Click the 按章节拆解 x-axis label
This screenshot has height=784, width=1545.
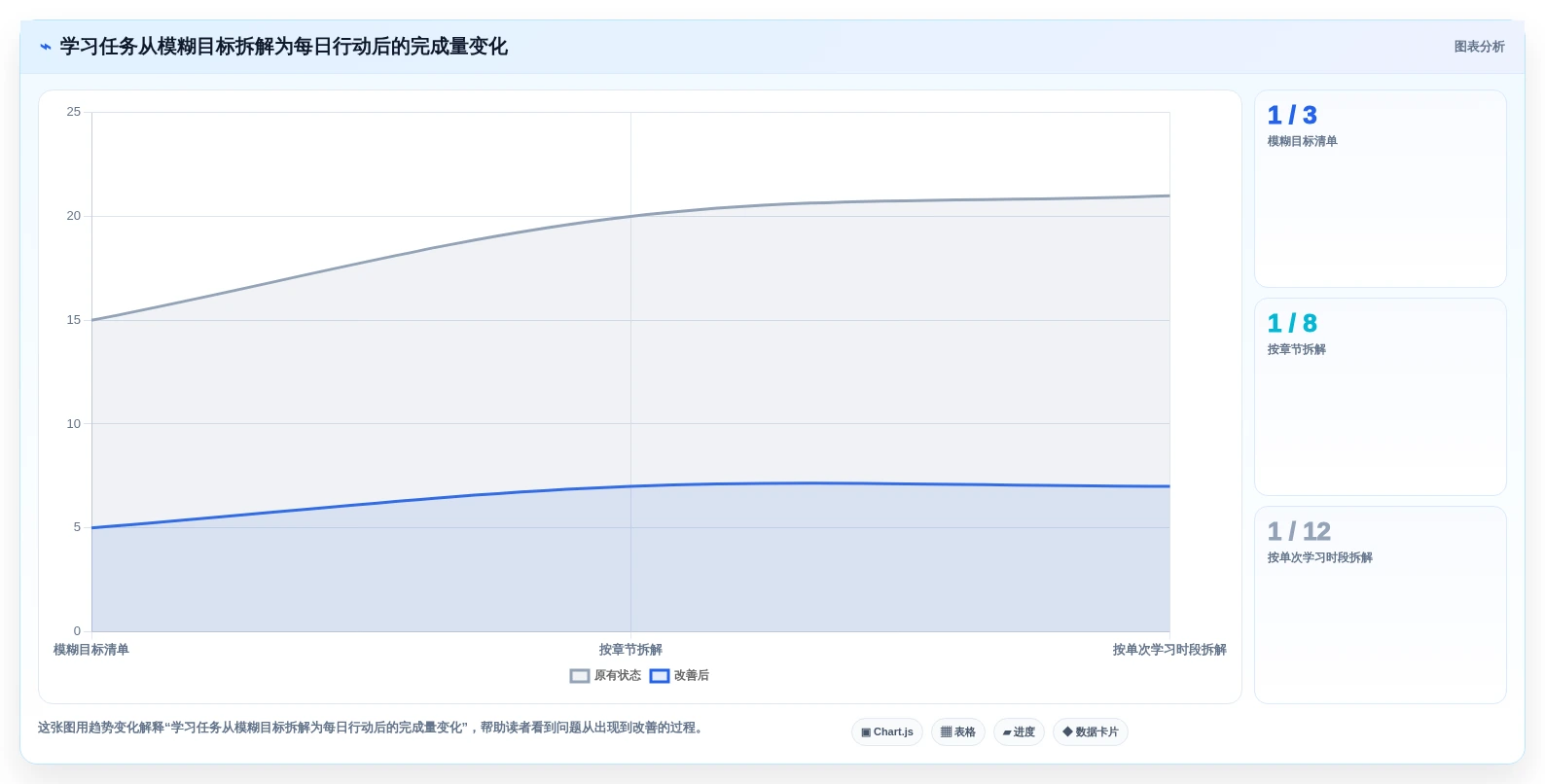(630, 650)
